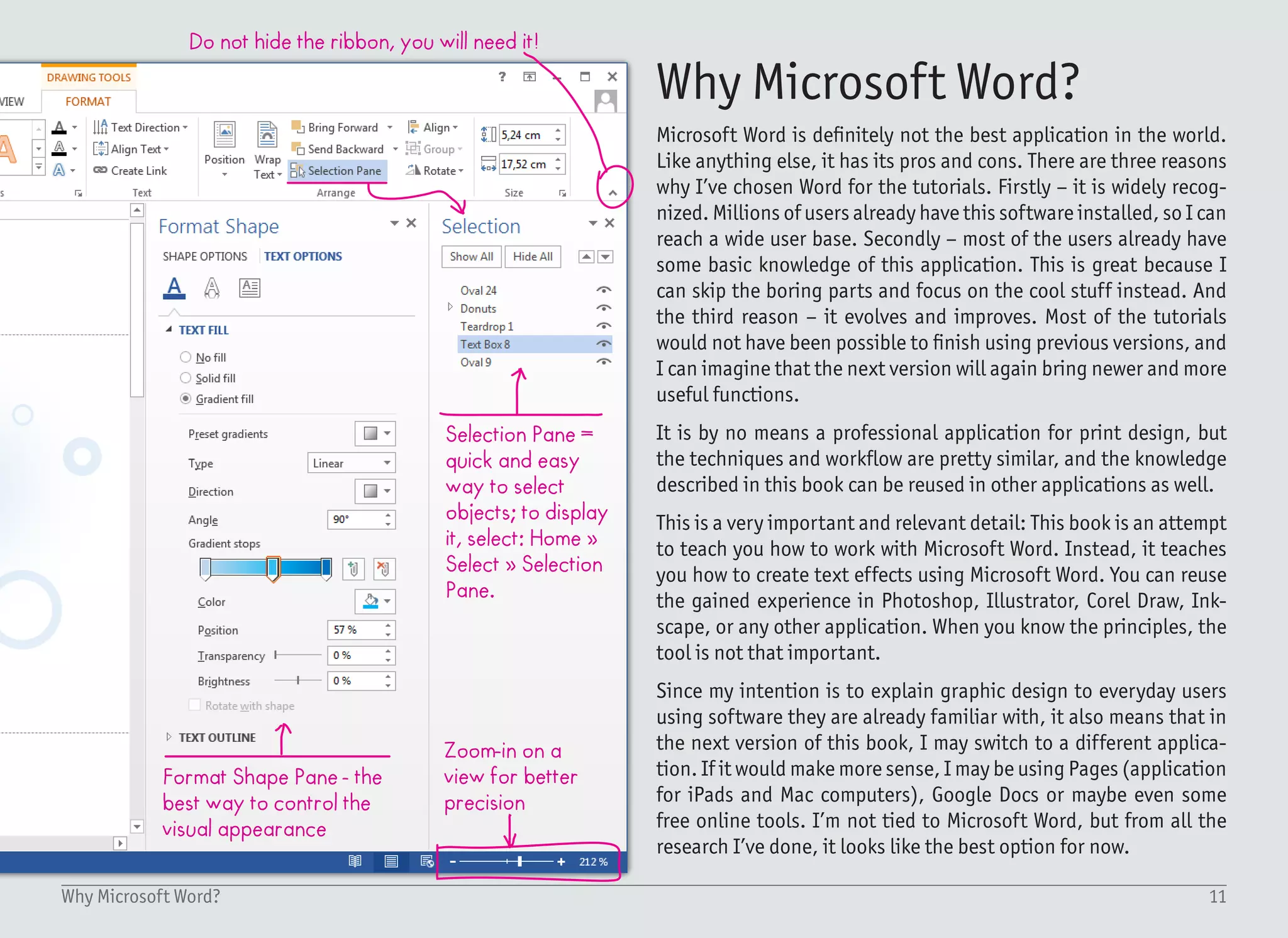Add a gradient stop
1288x938 pixels.
pos(353,569)
